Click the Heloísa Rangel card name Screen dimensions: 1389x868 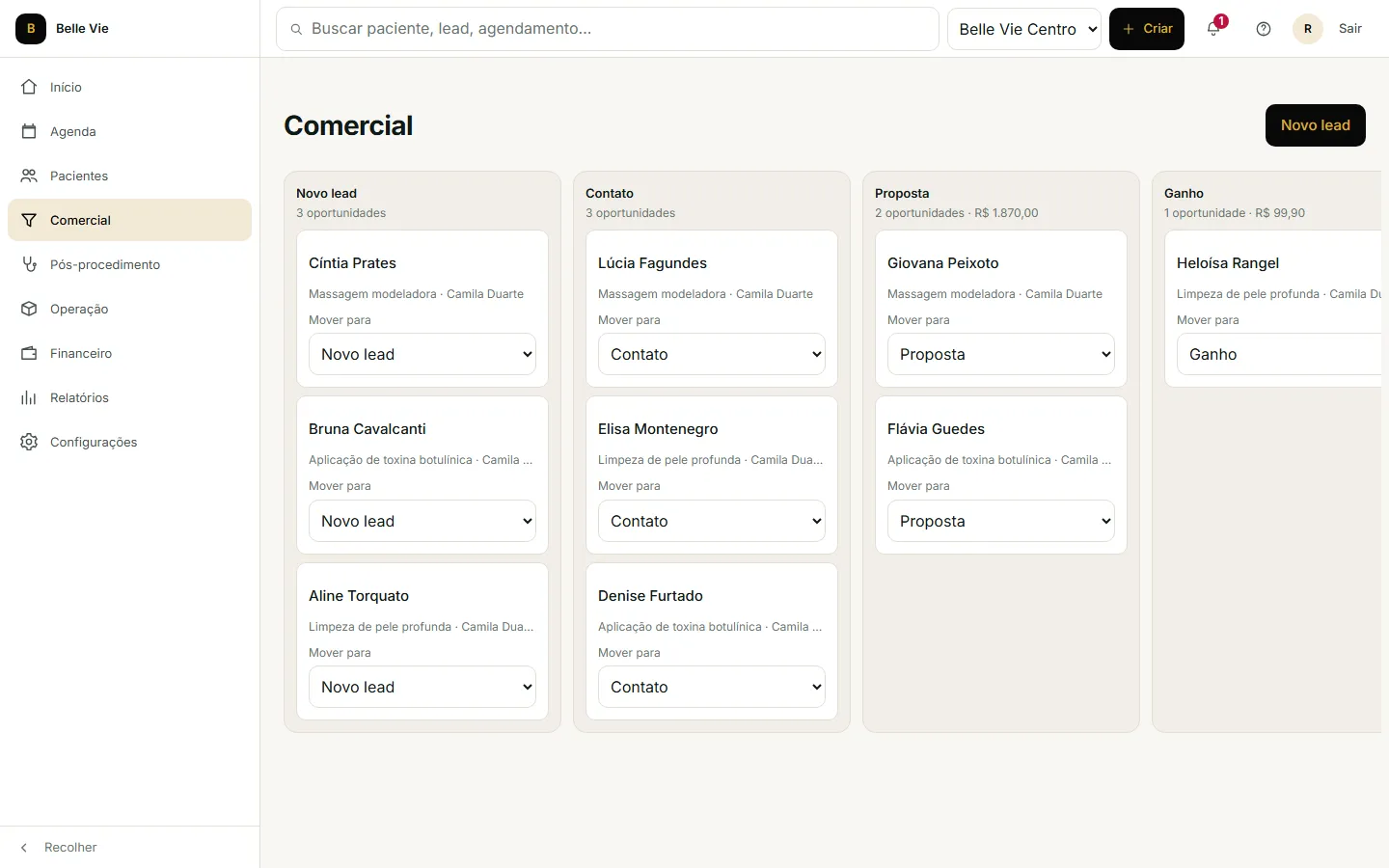(x=1228, y=263)
